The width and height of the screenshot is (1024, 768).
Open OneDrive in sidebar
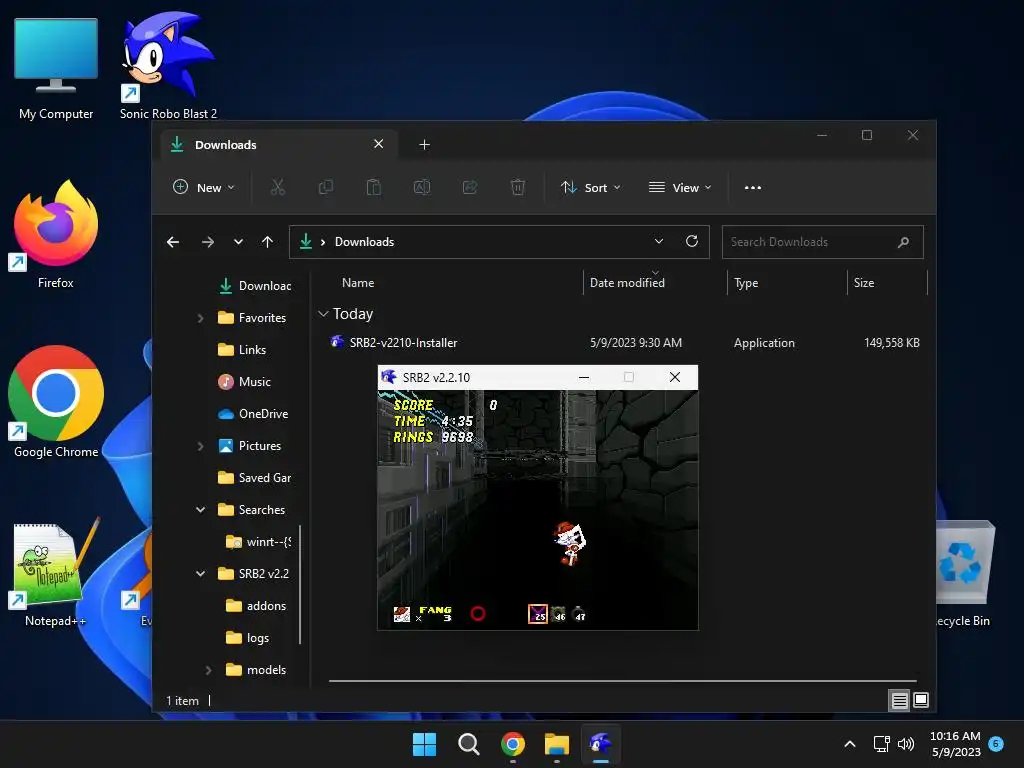tap(253, 414)
